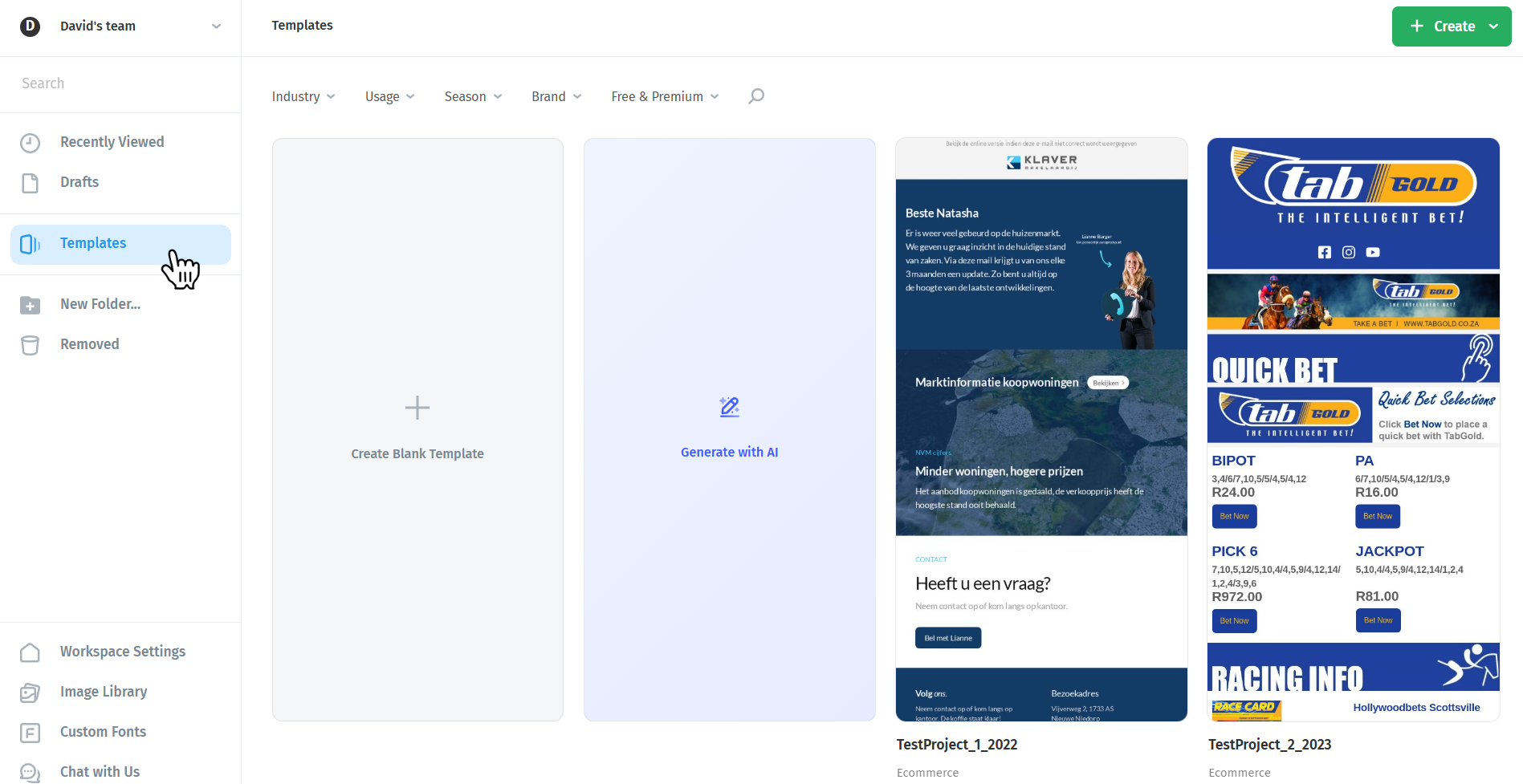Image resolution: width=1523 pixels, height=784 pixels.
Task: Click the Generate with AI card
Action: [730, 429]
